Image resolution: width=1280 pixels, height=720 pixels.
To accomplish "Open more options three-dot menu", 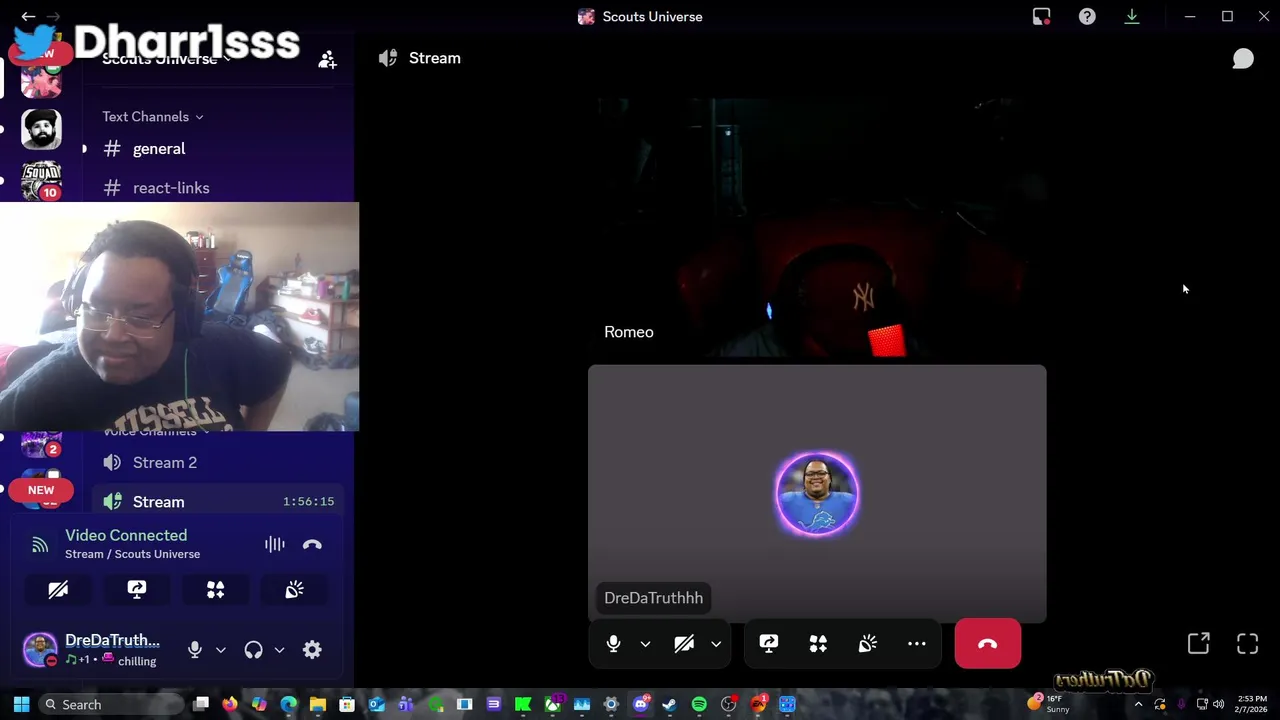I will pyautogui.click(x=916, y=644).
